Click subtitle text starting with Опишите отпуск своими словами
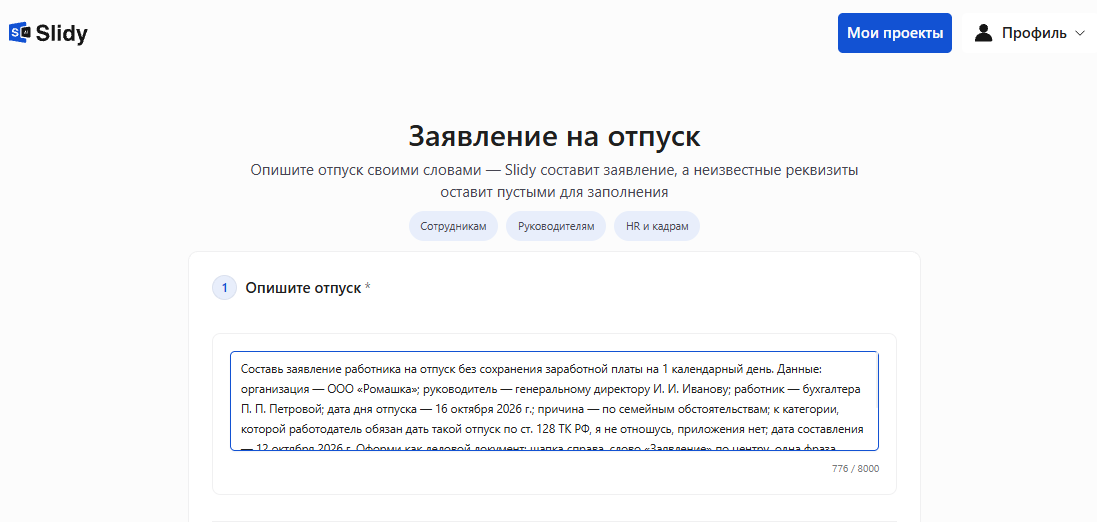 click(x=554, y=181)
